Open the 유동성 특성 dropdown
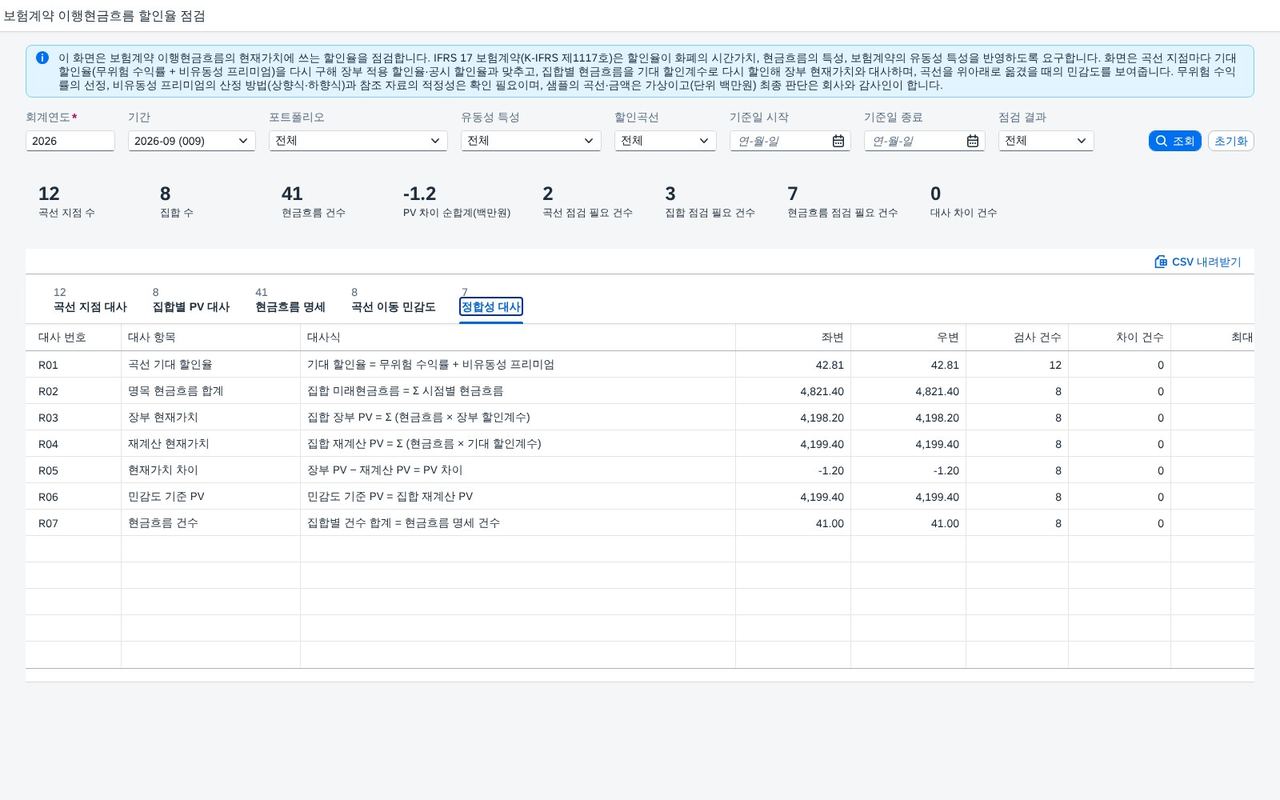 coord(589,141)
